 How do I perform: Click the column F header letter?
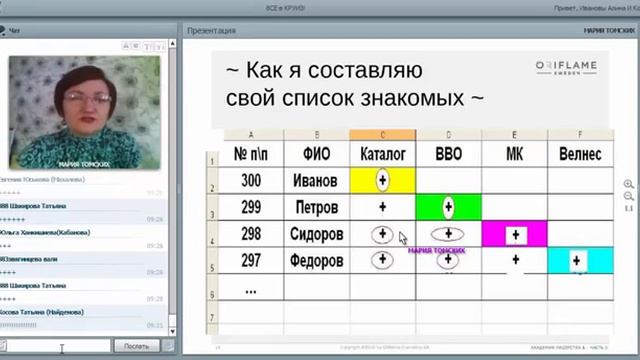tap(580, 135)
